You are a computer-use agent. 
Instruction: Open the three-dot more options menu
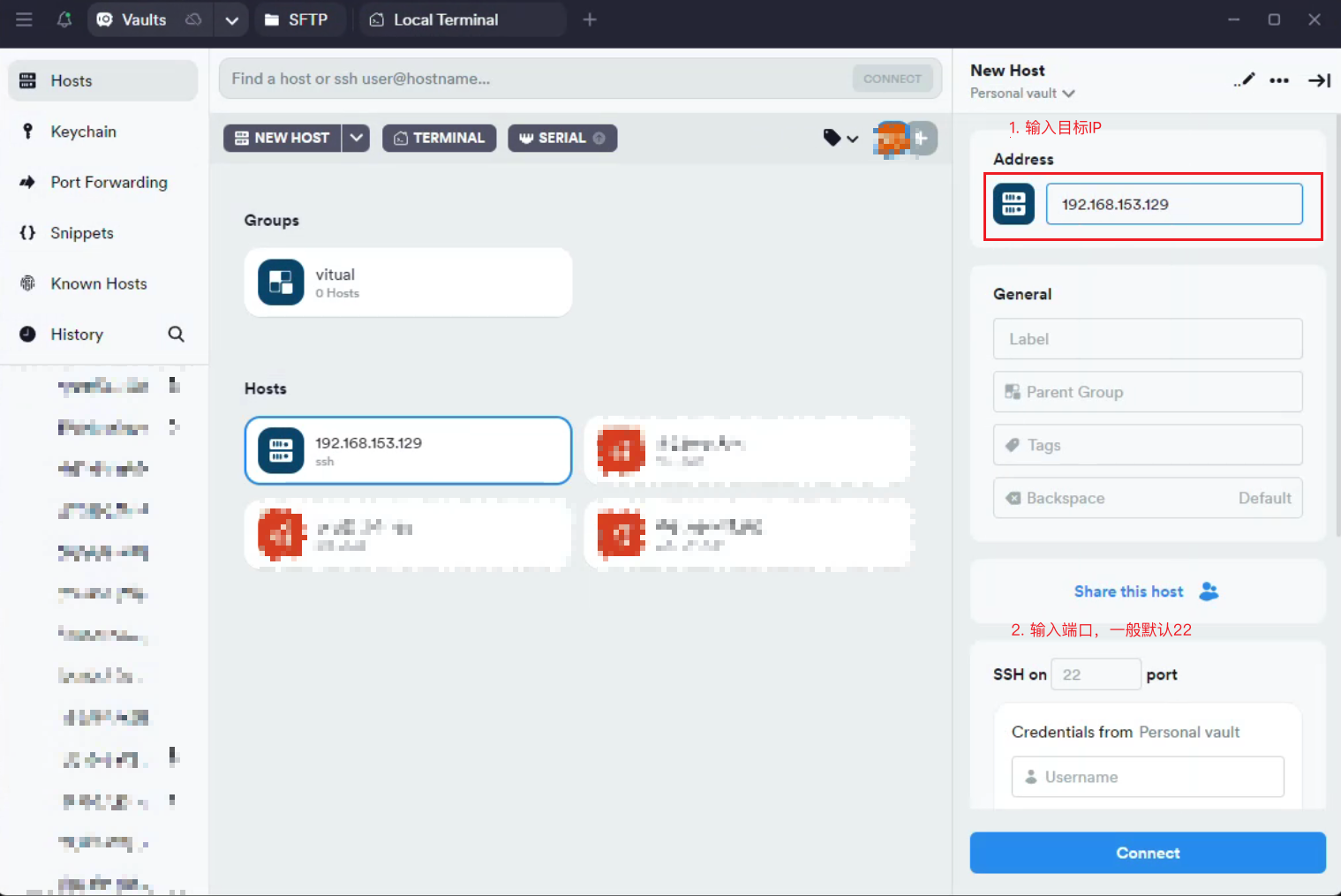[x=1279, y=80]
